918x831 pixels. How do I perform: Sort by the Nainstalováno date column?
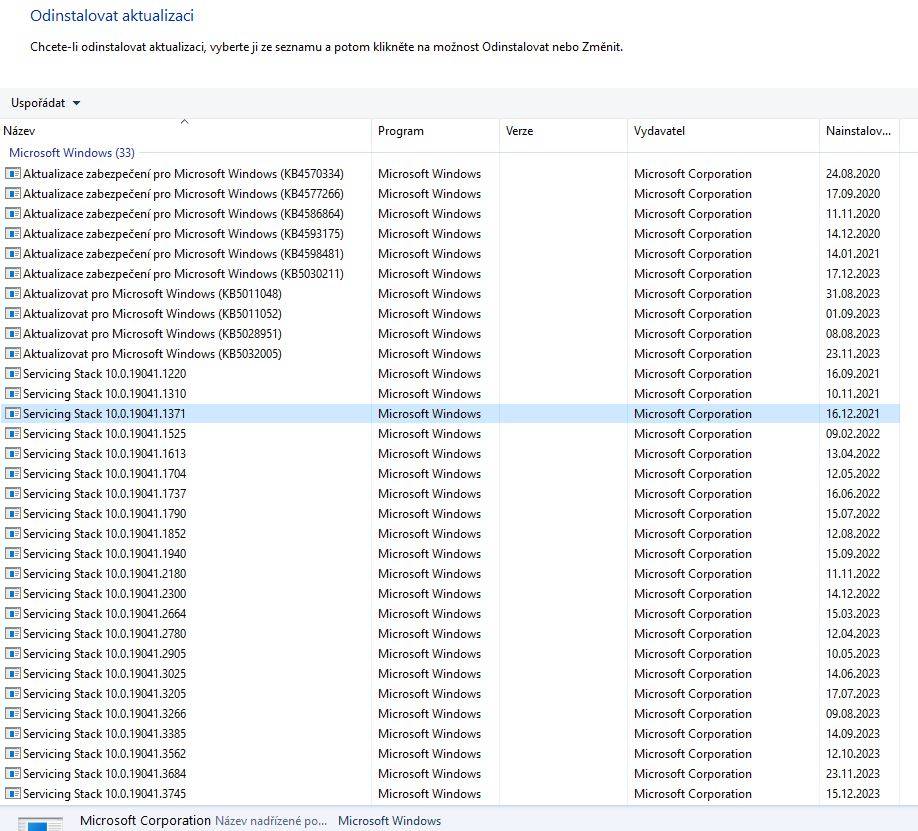(859, 131)
